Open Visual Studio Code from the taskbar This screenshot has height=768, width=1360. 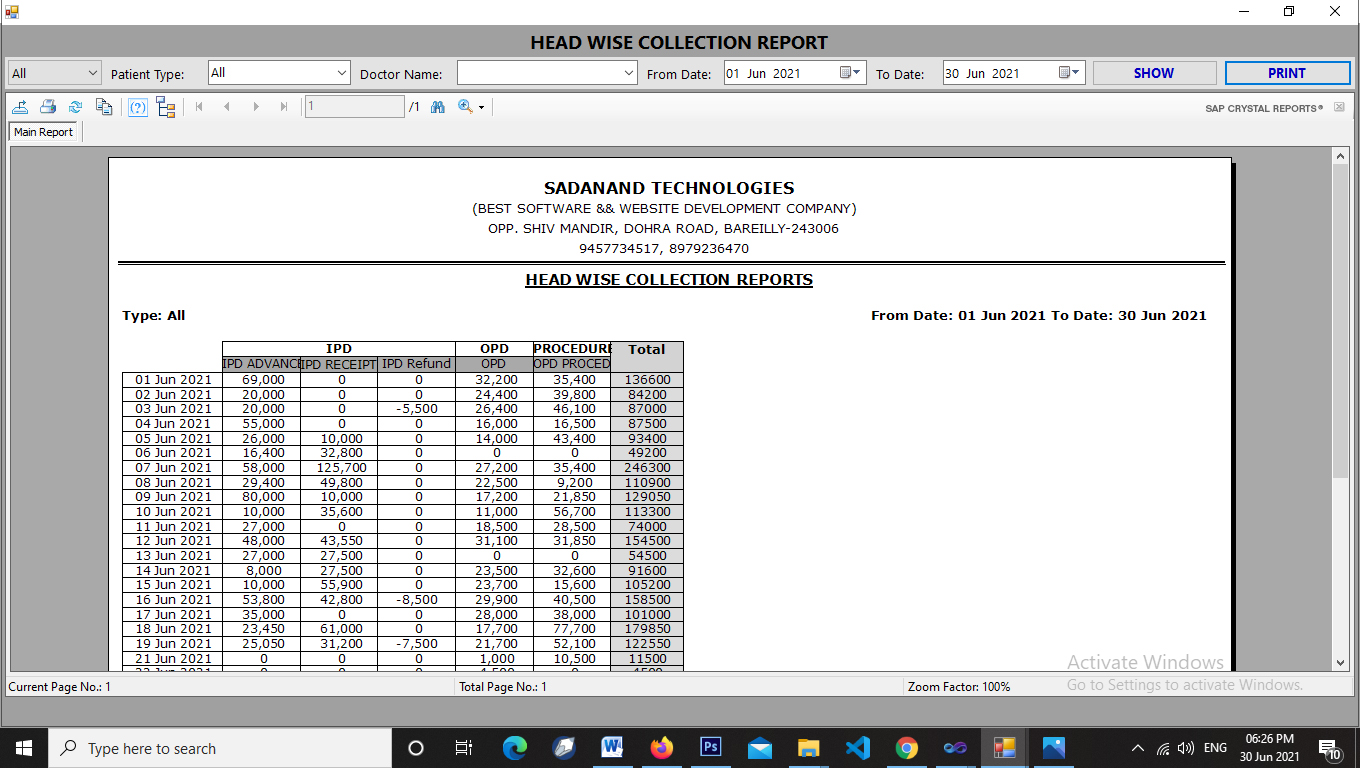coord(858,748)
